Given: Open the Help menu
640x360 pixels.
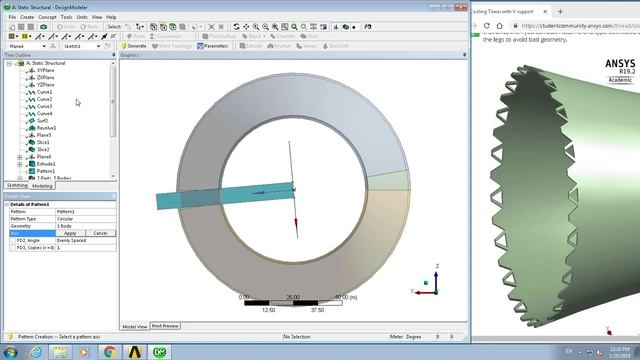Looking at the screenshot, I should tap(111, 17).
